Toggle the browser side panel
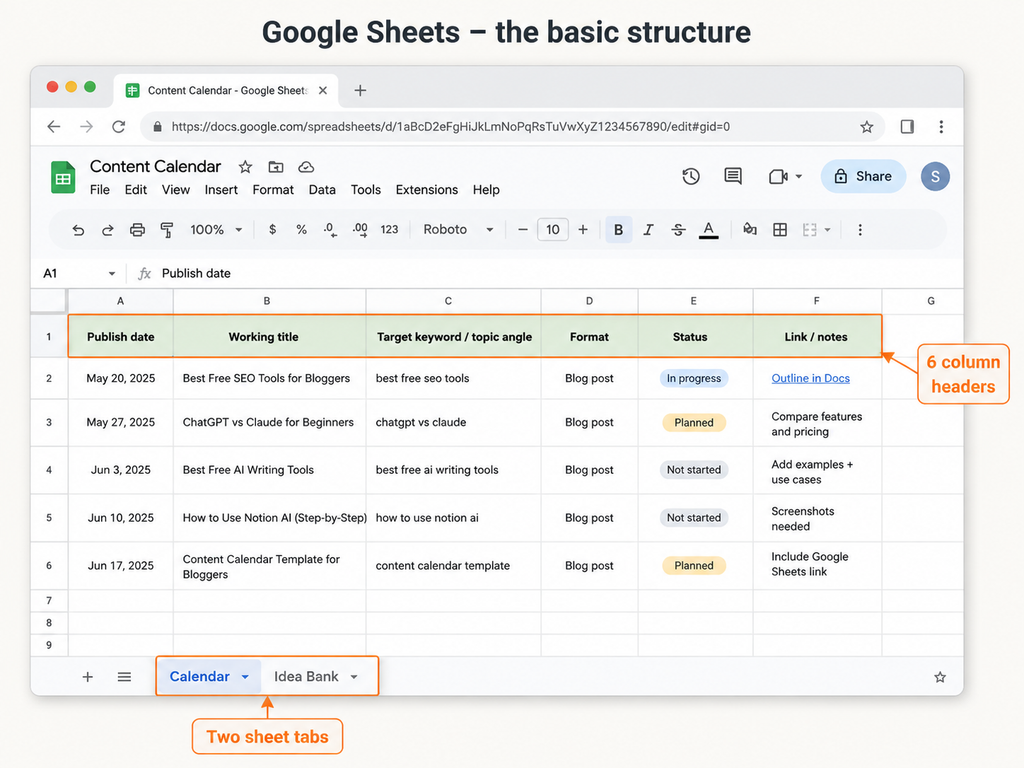This screenshot has width=1024, height=768. pyautogui.click(x=907, y=127)
